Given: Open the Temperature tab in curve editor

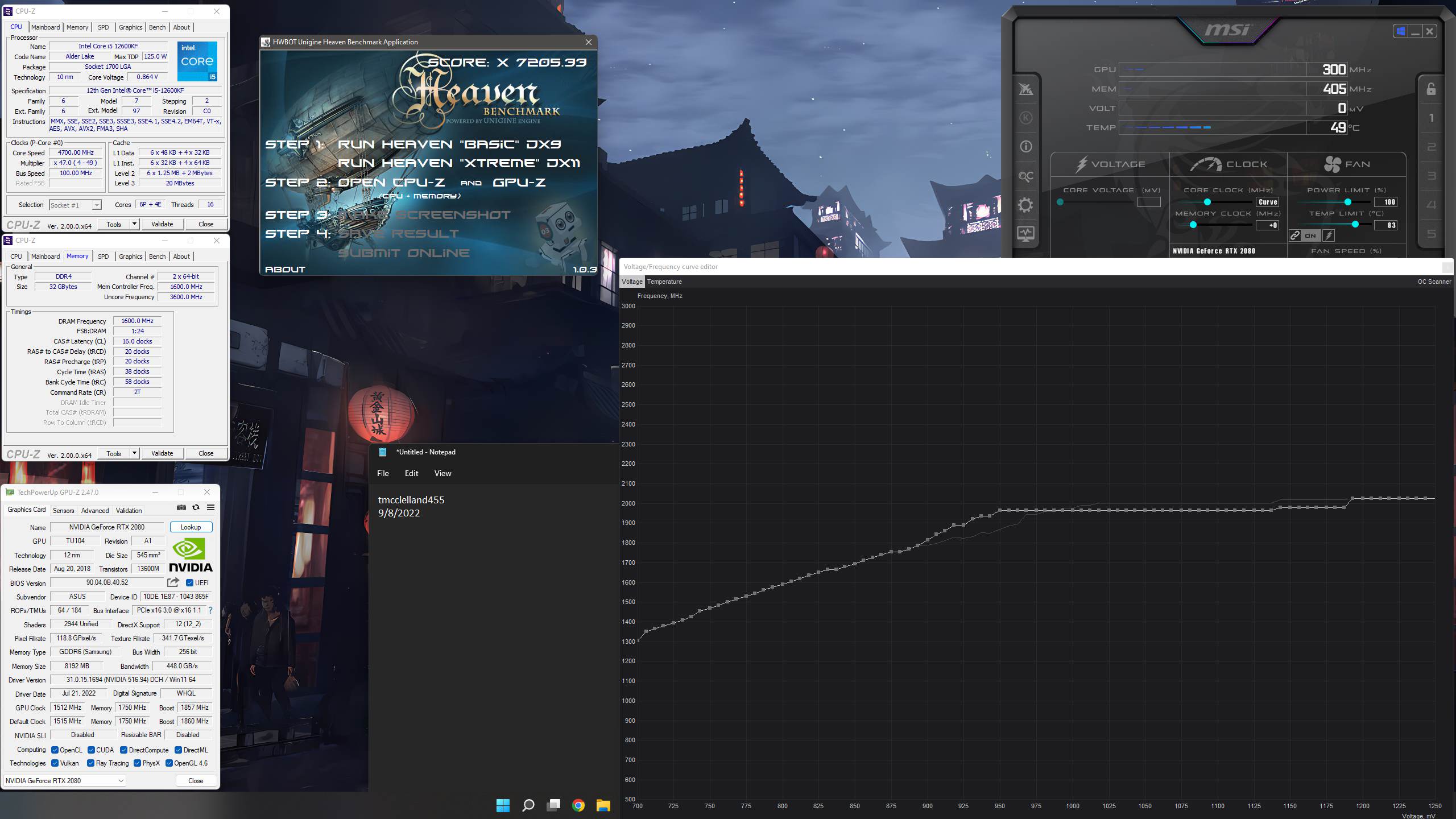Looking at the screenshot, I should 664,282.
